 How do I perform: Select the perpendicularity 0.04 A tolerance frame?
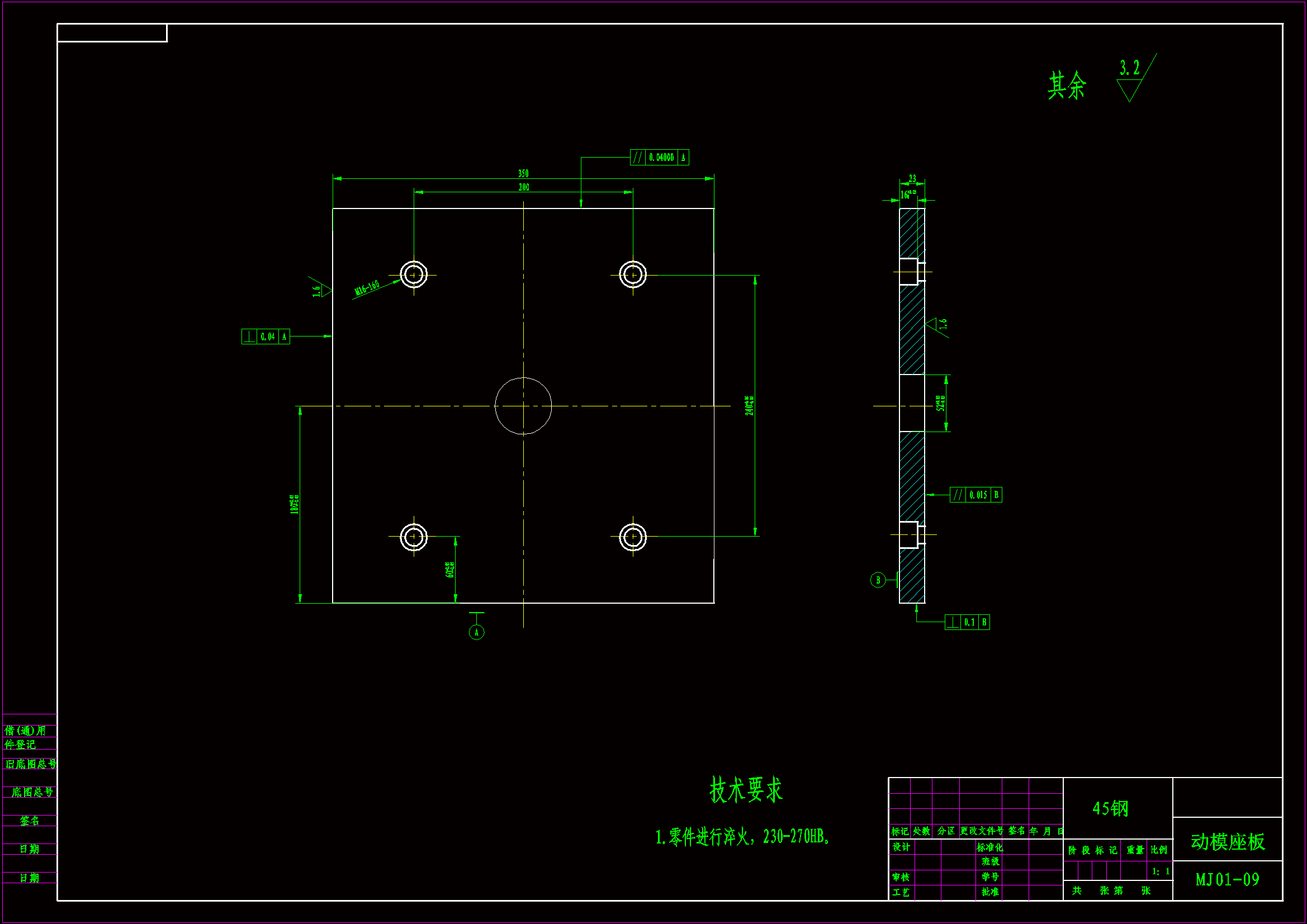[266, 337]
